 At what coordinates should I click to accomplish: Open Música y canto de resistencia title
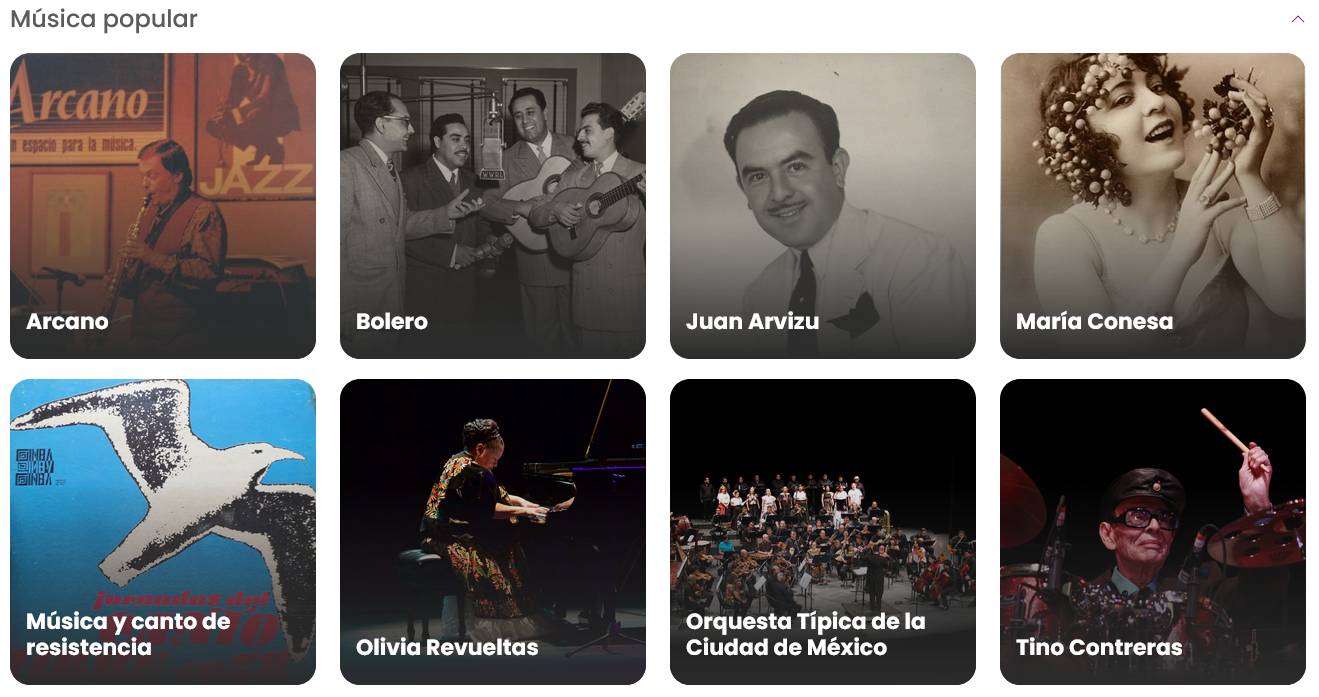tap(128, 634)
